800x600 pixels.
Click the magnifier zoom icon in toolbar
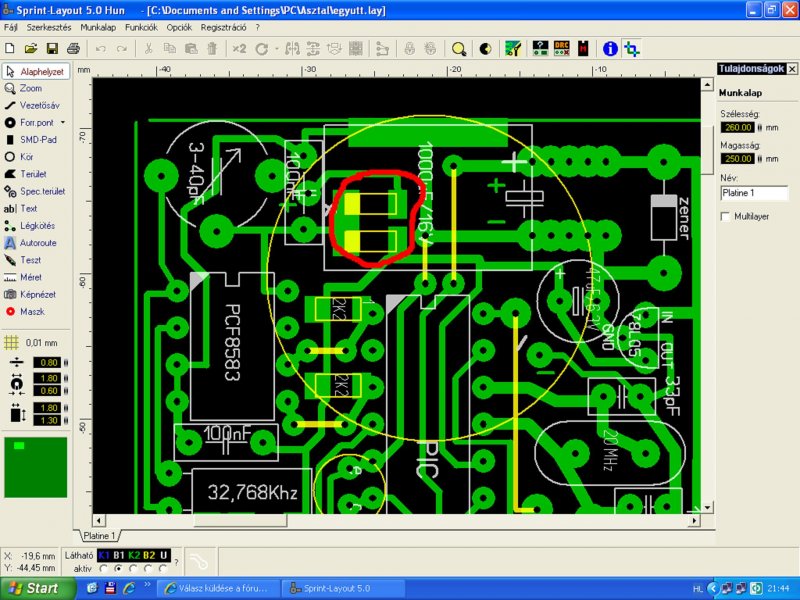[459, 49]
